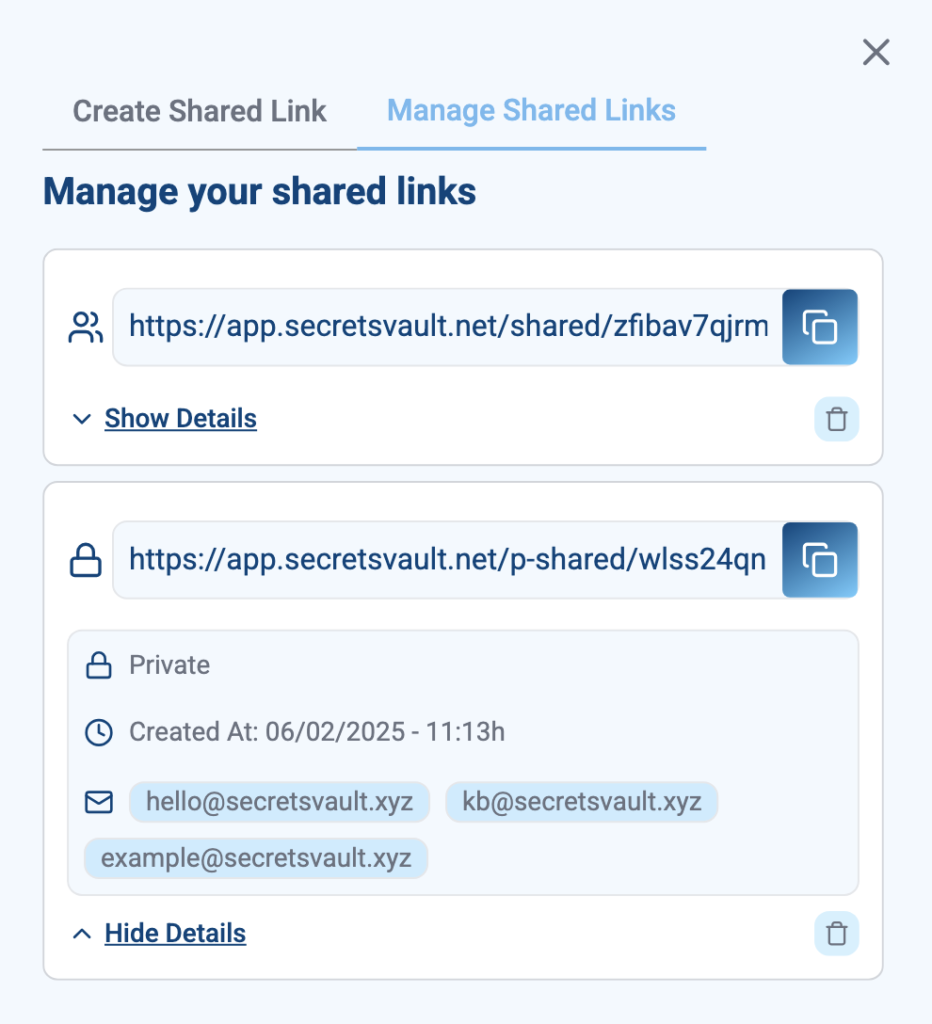Viewport: 932px width, 1024px height.
Task: Click the clock icon next to Created At
Action: (99, 732)
